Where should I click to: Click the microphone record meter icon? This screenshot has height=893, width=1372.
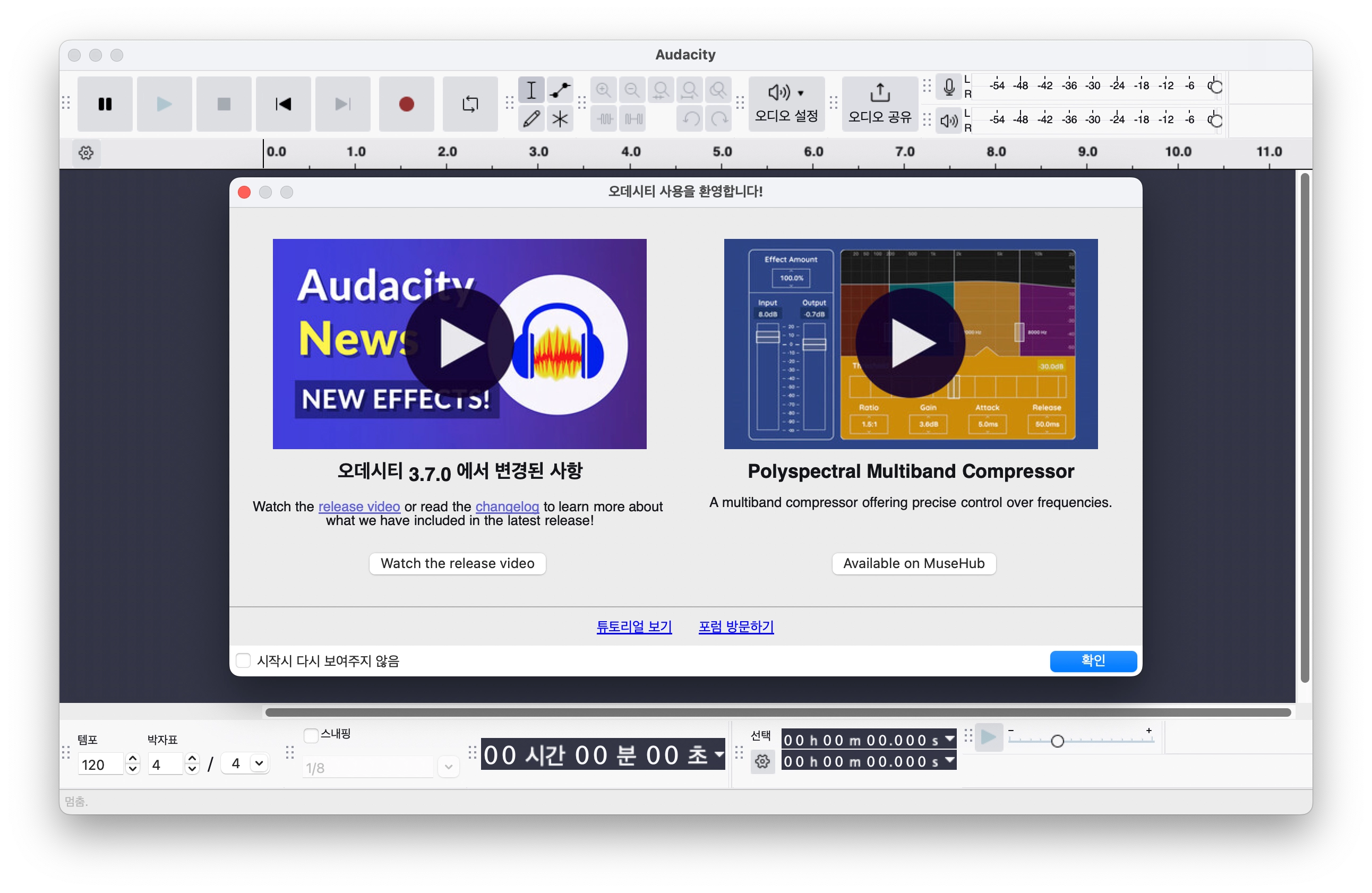tap(949, 87)
